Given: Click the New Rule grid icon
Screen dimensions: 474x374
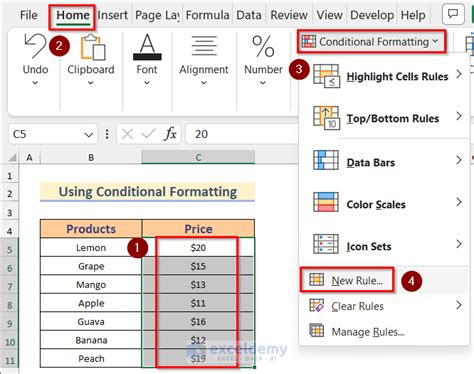Looking at the screenshot, I should [x=316, y=280].
